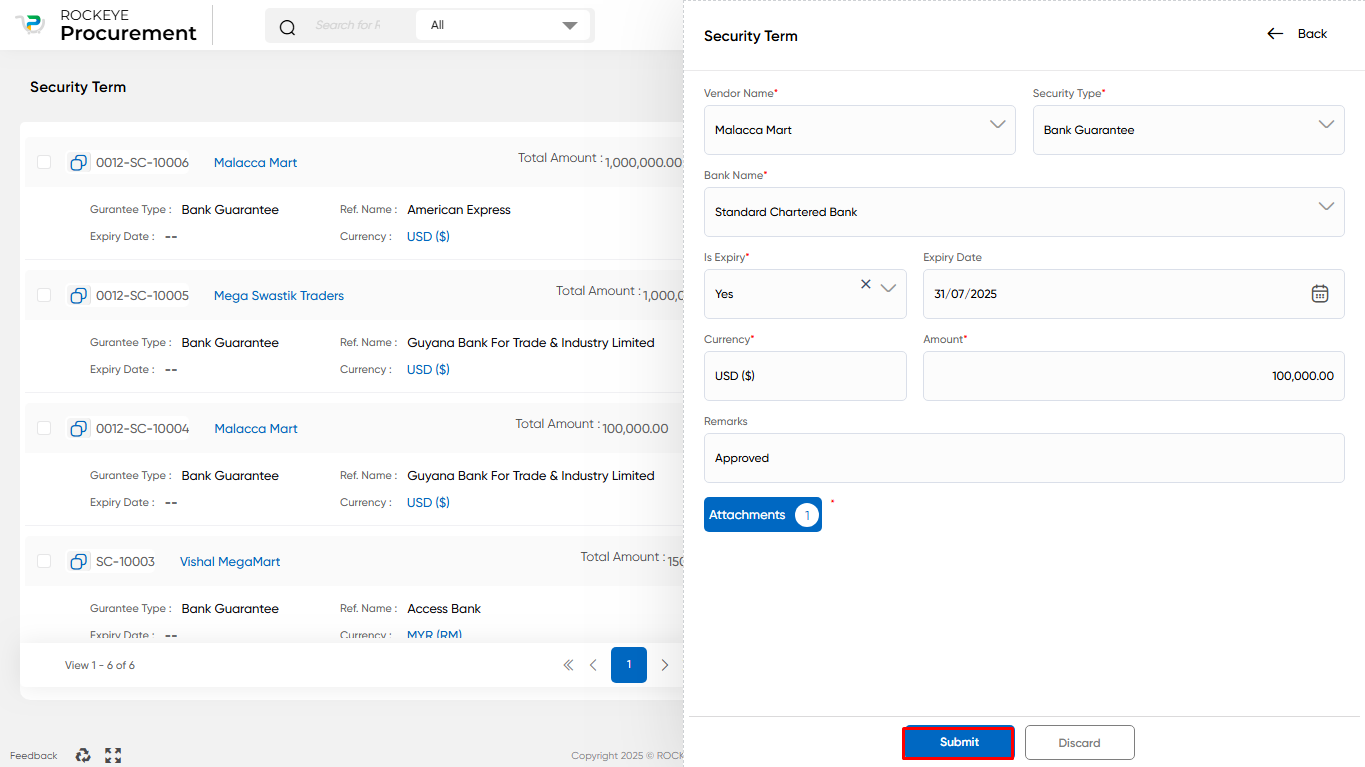Viewport: 1365px width, 767px height.
Task: Click the Submit button
Action: tap(959, 742)
